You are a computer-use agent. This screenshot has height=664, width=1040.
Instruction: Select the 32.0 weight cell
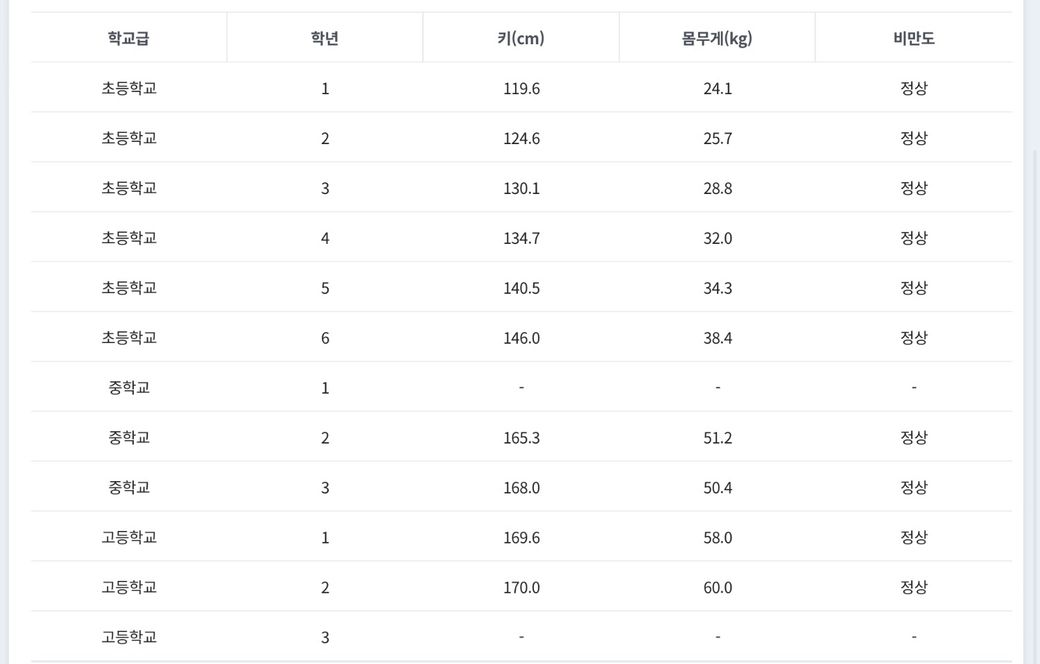point(717,238)
